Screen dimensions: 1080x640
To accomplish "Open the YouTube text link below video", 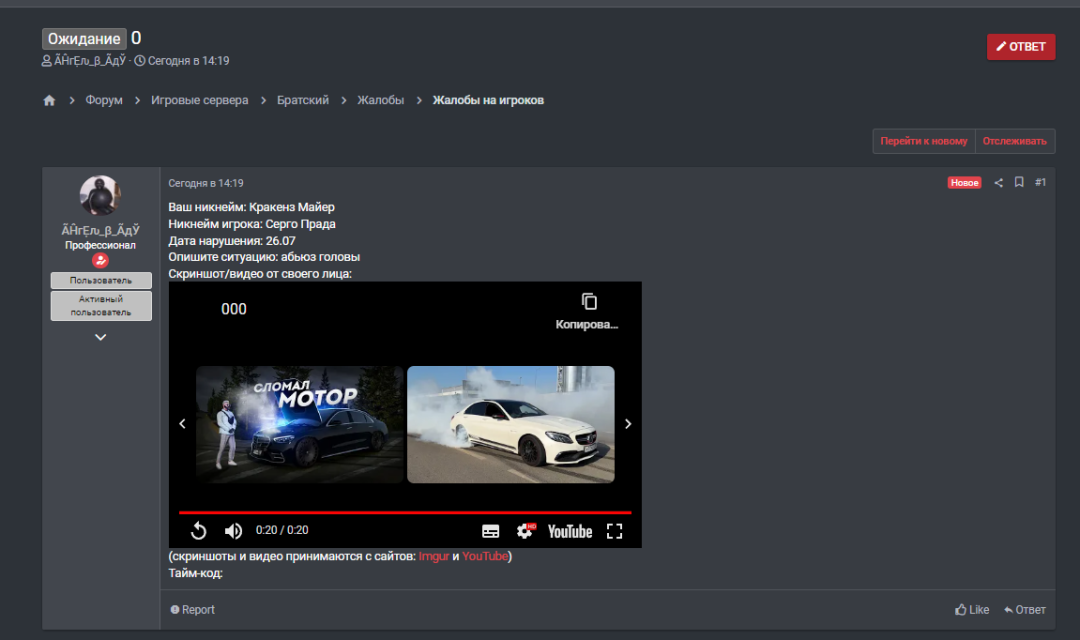I will coord(485,556).
